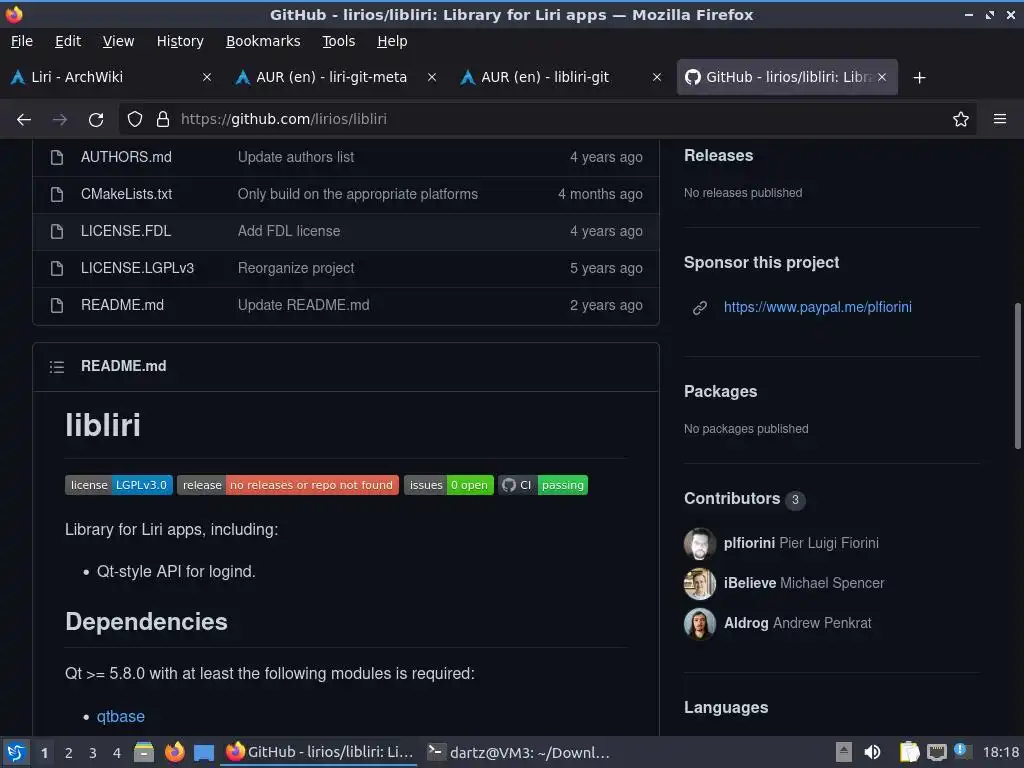Open the LICENSE.LGPLv3 file link

[x=137, y=268]
